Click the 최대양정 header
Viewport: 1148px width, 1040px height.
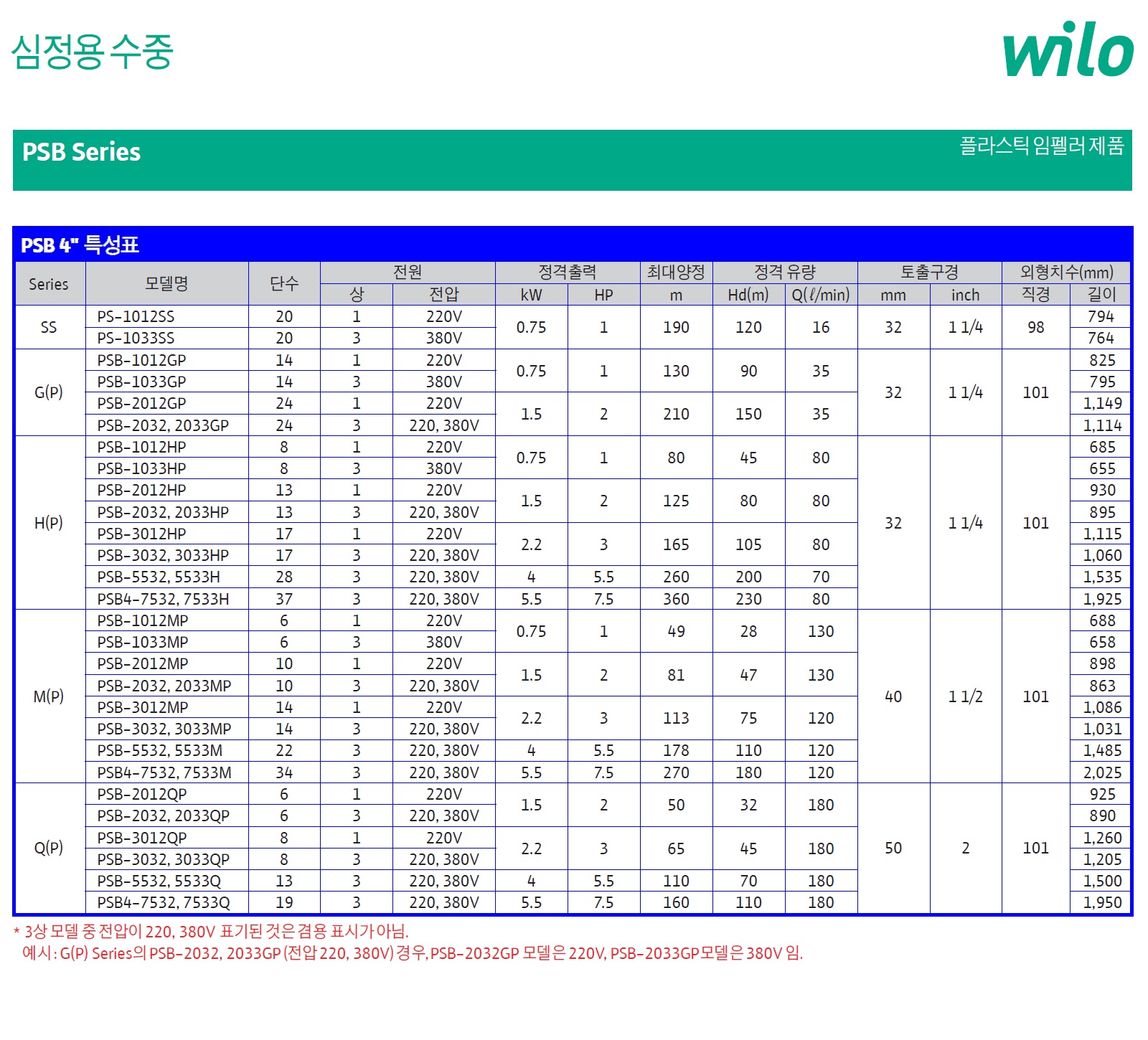coord(676,273)
